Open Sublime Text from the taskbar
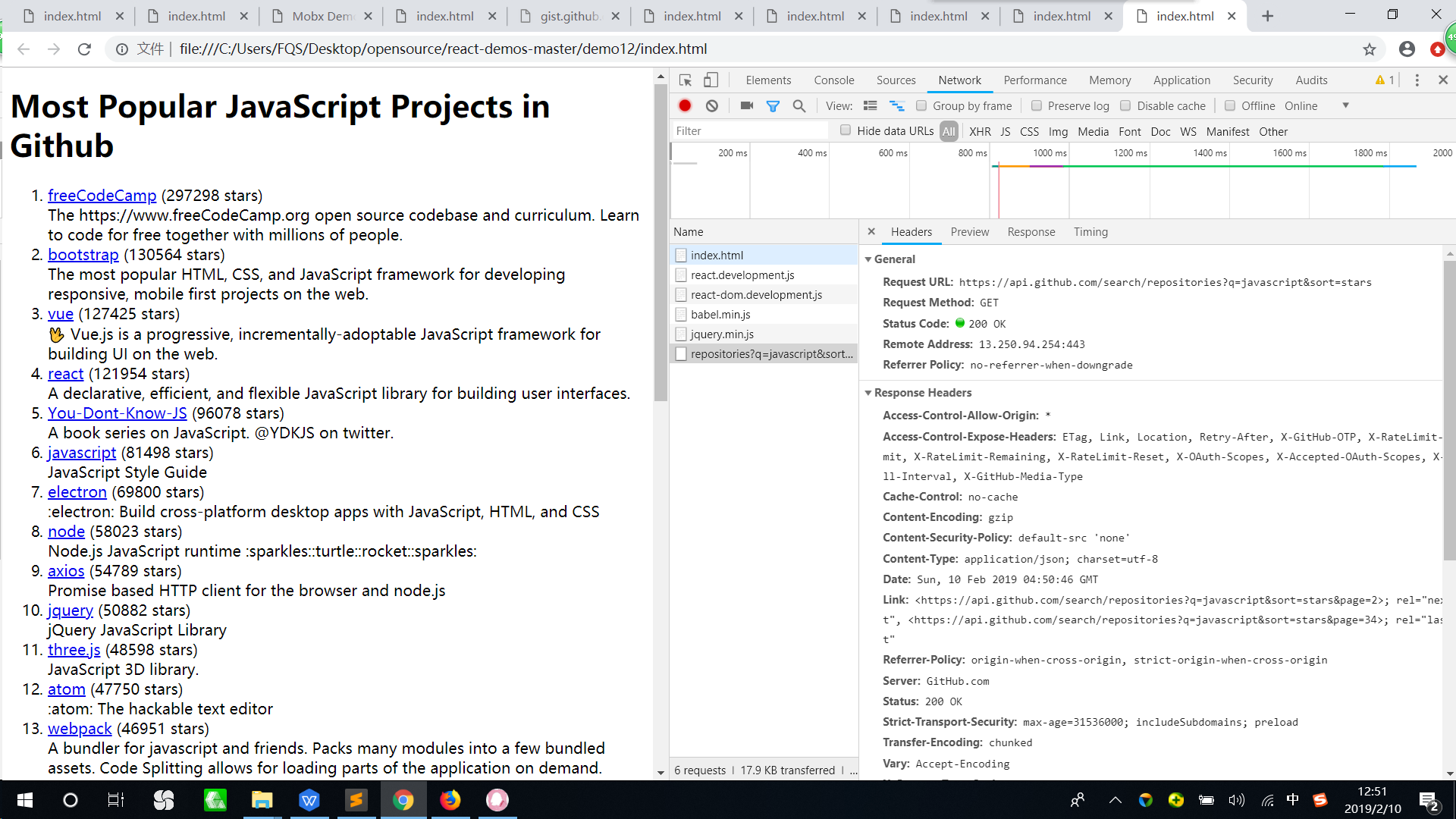 pyautogui.click(x=356, y=800)
